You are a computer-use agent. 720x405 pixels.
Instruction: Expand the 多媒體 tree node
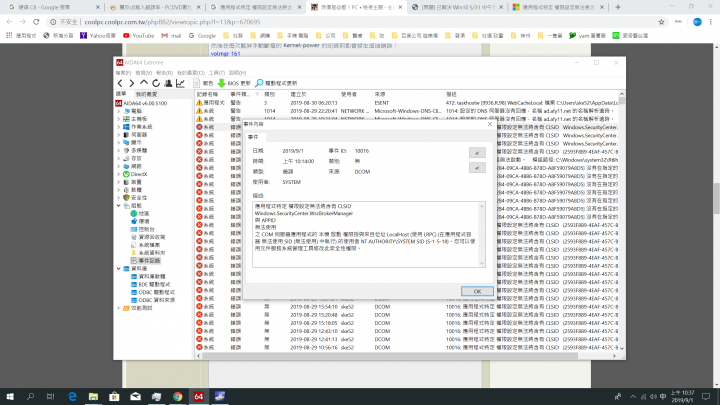(x=119, y=150)
